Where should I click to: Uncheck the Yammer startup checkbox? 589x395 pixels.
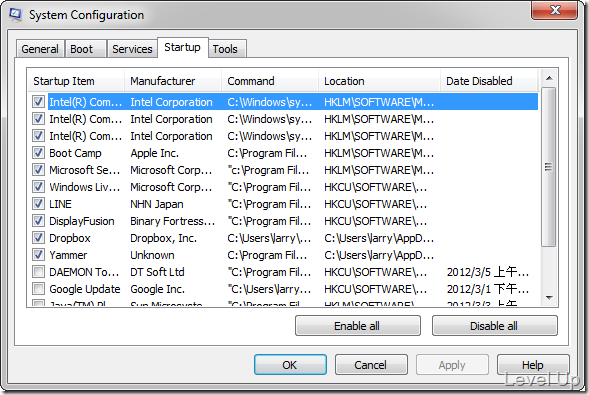click(38, 255)
